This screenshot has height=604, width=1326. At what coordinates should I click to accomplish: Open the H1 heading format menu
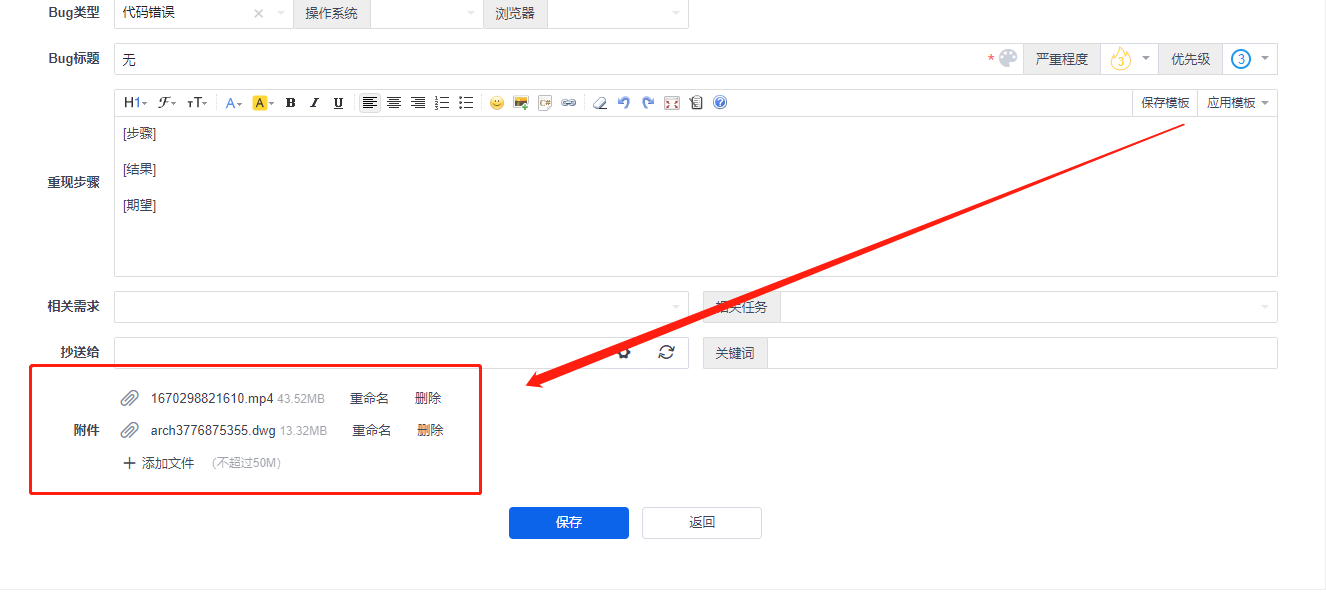click(135, 103)
